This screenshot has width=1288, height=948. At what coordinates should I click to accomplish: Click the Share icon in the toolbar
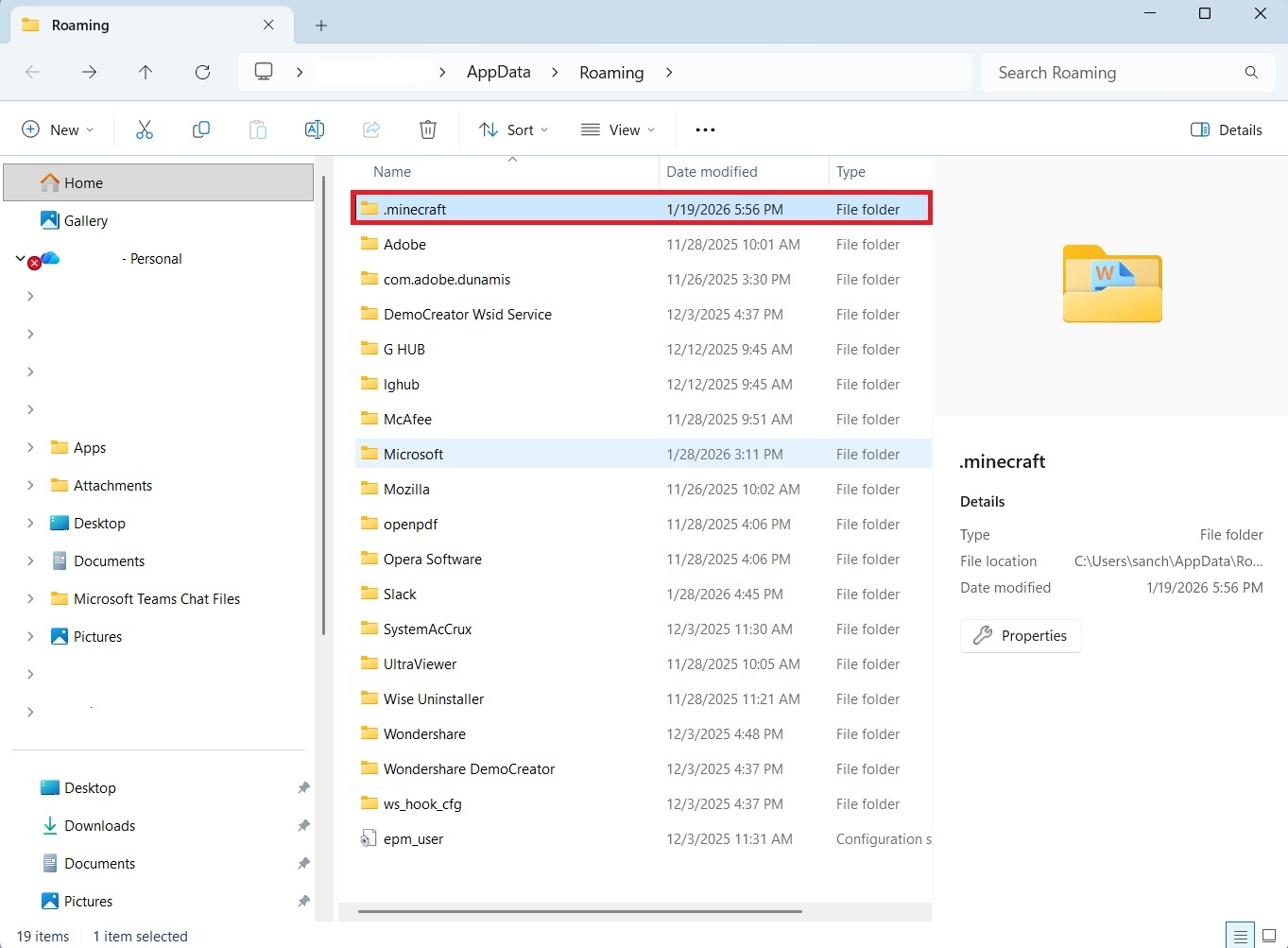tap(370, 129)
